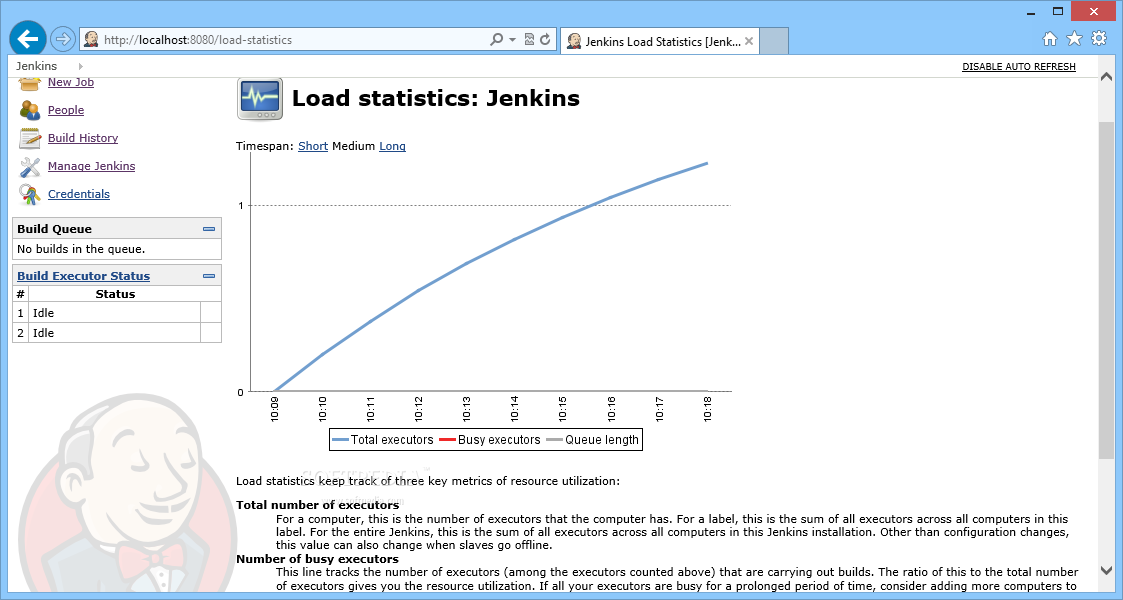
Task: Switch timespan to Long
Action: pyautogui.click(x=392, y=146)
